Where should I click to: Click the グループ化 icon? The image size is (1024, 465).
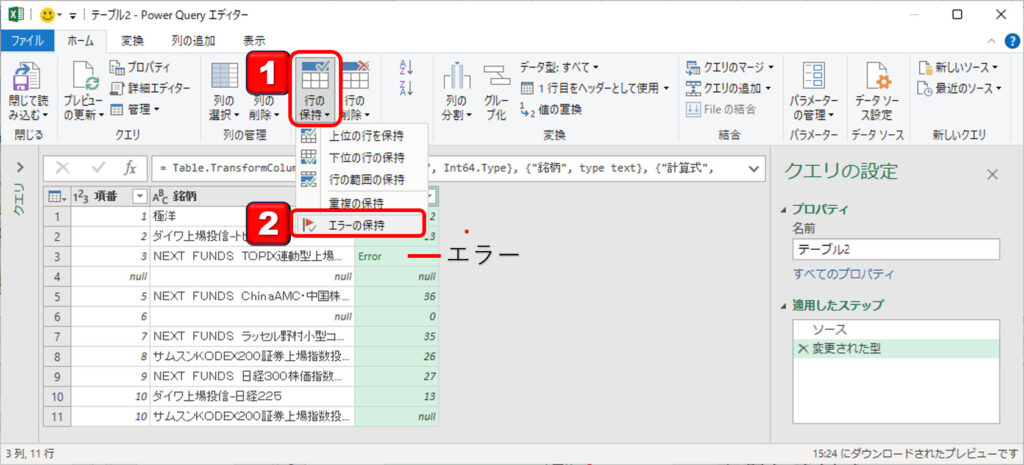pyautogui.click(x=497, y=77)
